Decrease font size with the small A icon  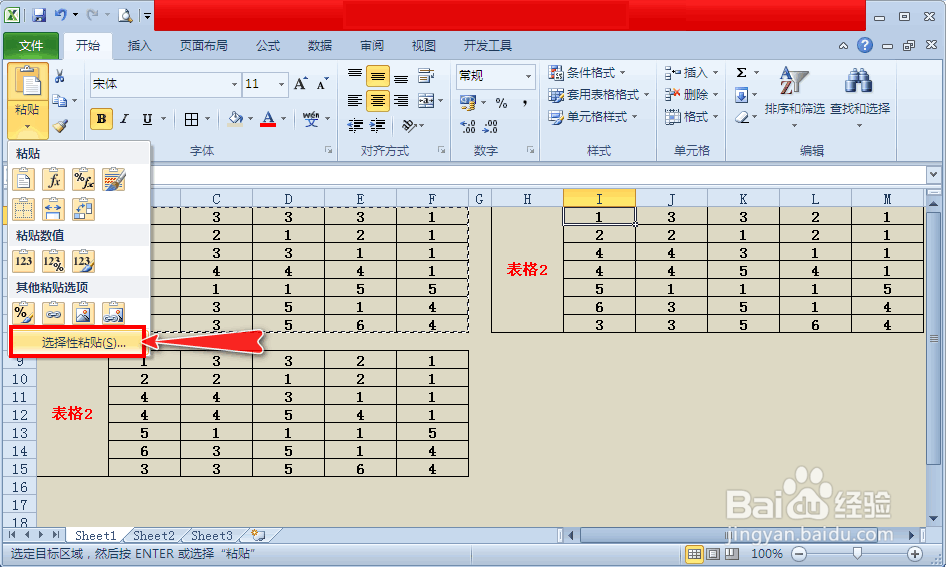[322, 84]
